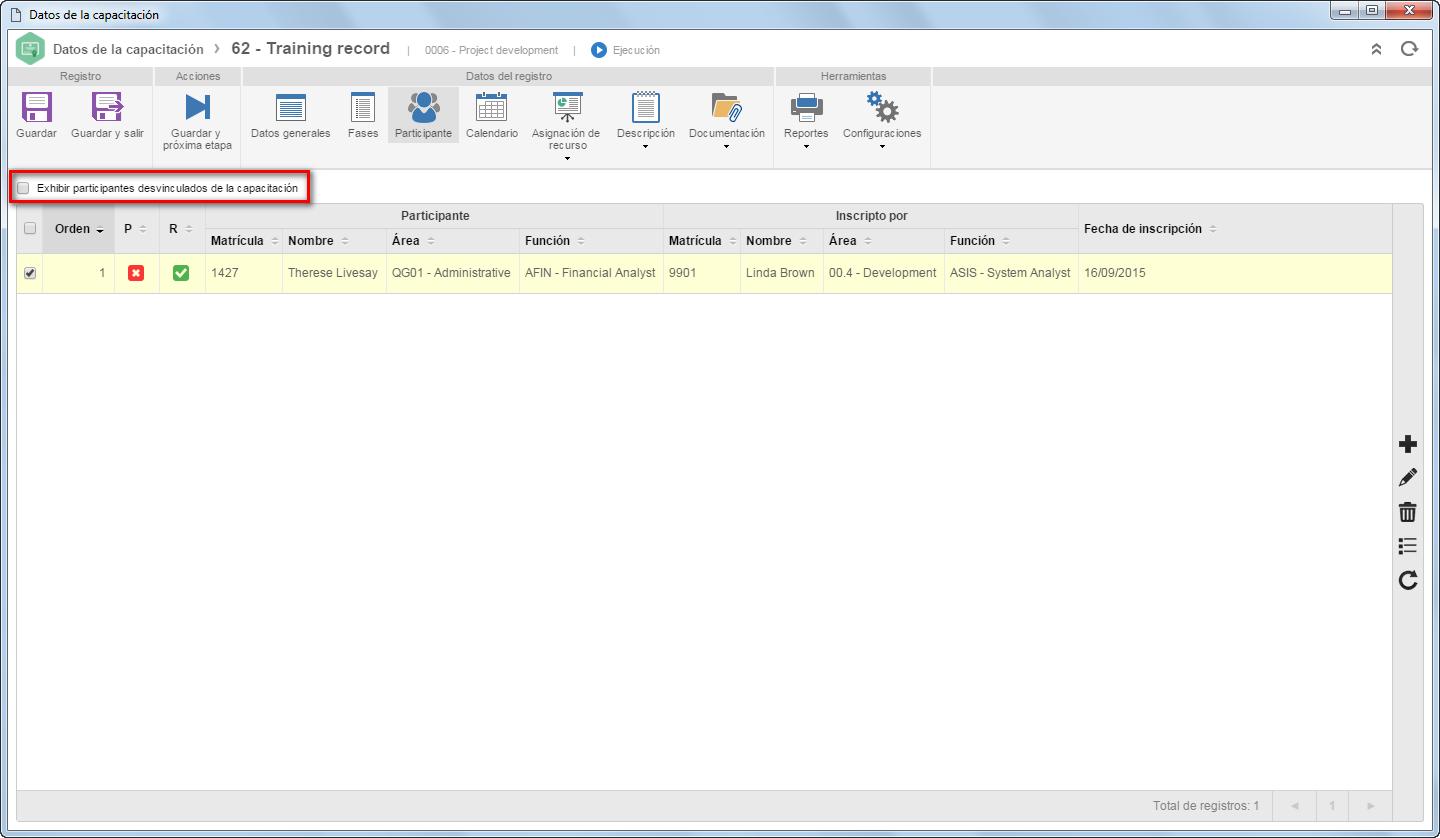Screen dimensions: 1440x838
Task: Go to previous page arrow
Action: 1294,805
